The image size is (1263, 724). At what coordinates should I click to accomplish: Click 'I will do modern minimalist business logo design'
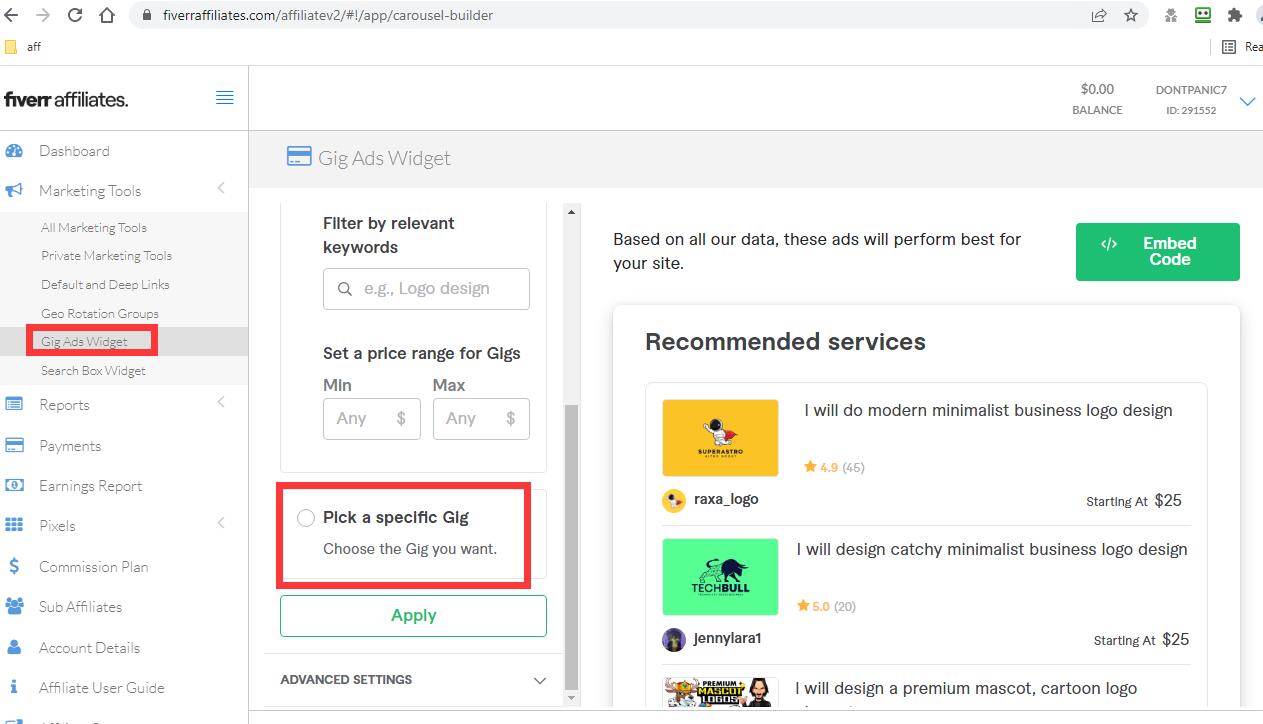click(988, 410)
